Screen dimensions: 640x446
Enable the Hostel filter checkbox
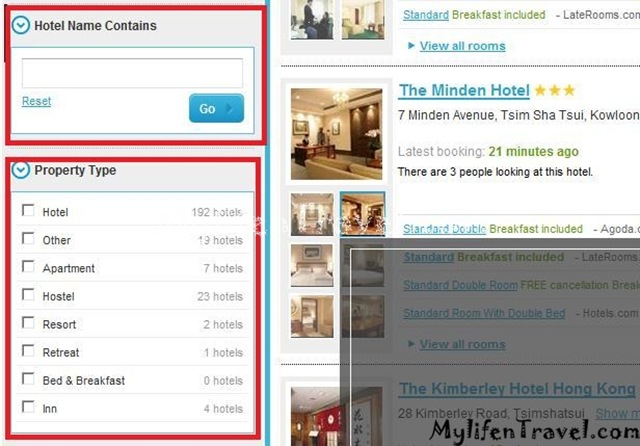click(28, 294)
